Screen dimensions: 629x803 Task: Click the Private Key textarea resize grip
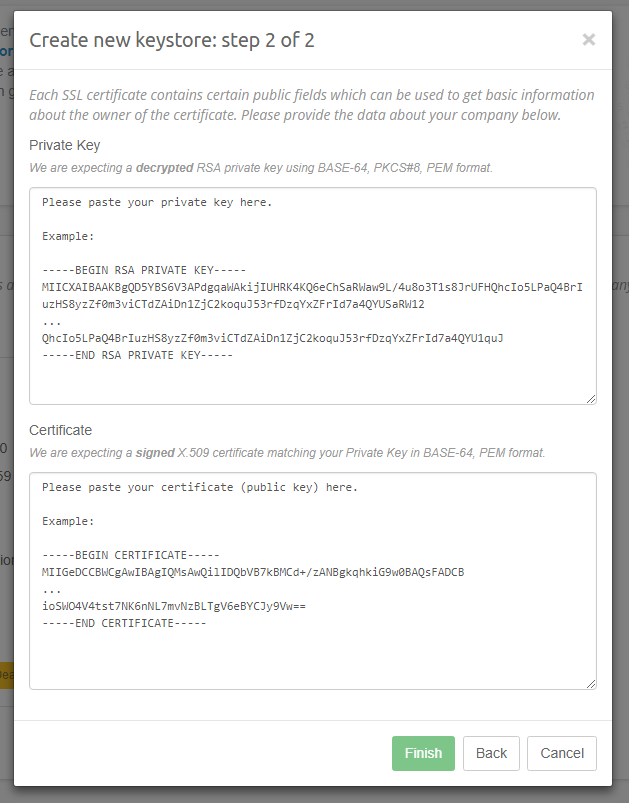point(592,398)
